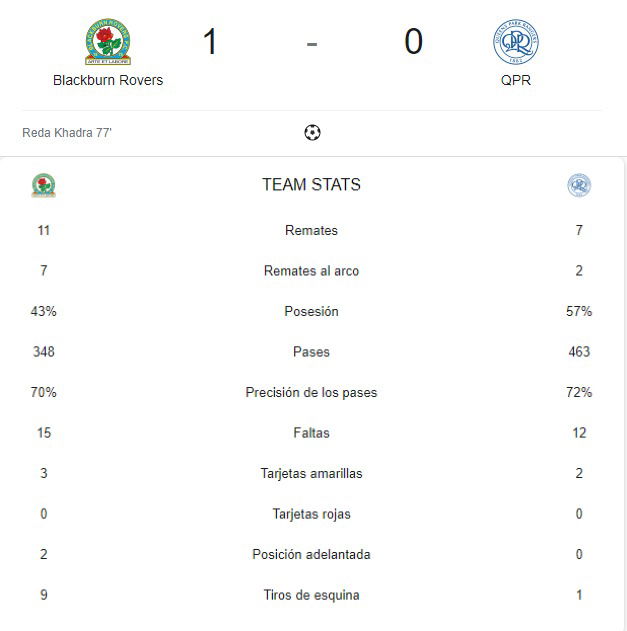
Task: Click the large Blackburn Rovers crest
Action: pyautogui.click(x=108, y=42)
